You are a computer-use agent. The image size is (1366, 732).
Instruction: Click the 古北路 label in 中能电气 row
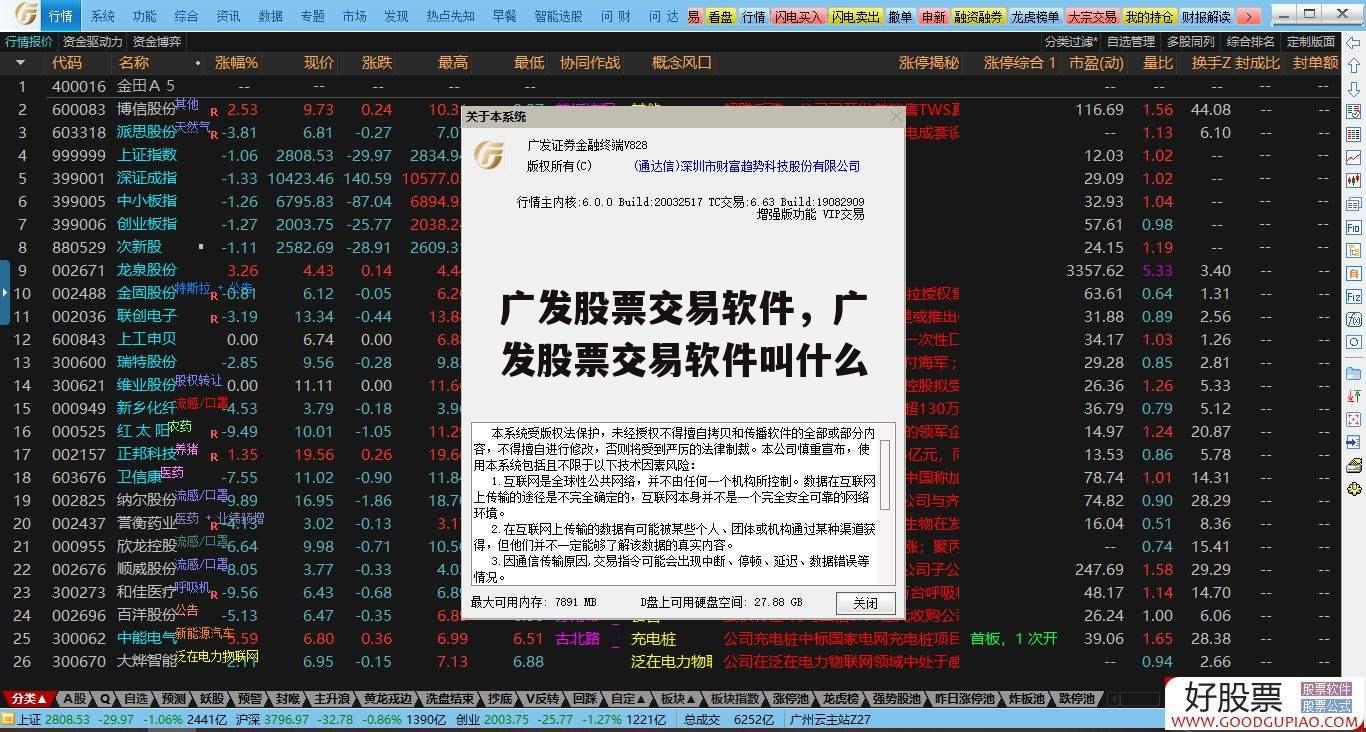(x=578, y=638)
